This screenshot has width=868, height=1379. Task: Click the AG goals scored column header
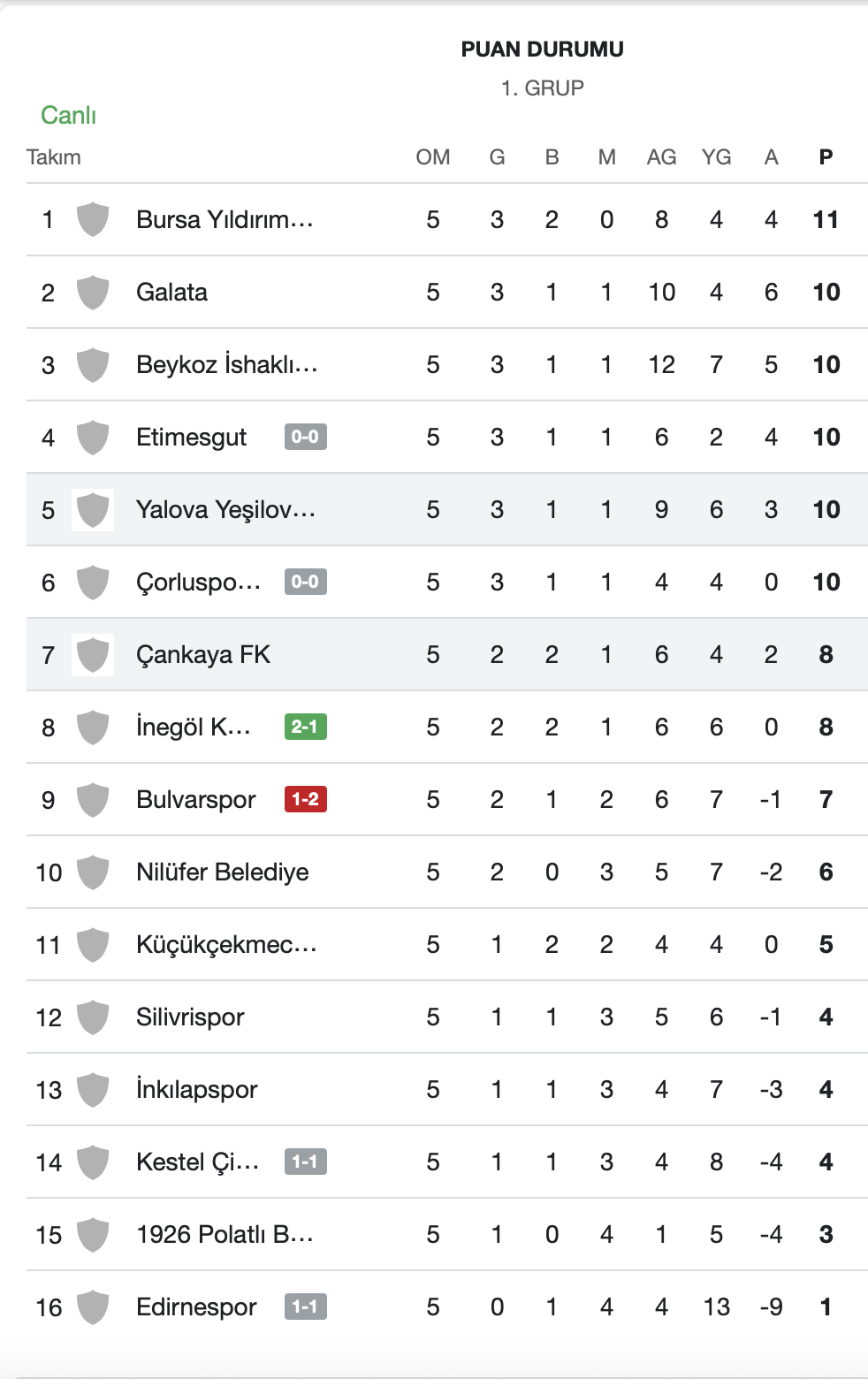(661, 157)
